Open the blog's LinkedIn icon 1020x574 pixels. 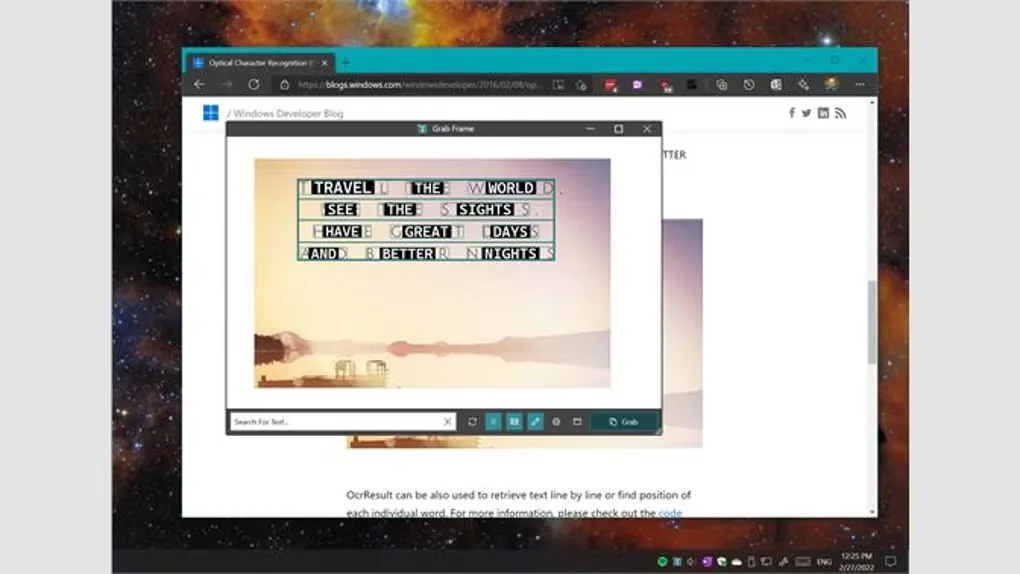click(824, 113)
